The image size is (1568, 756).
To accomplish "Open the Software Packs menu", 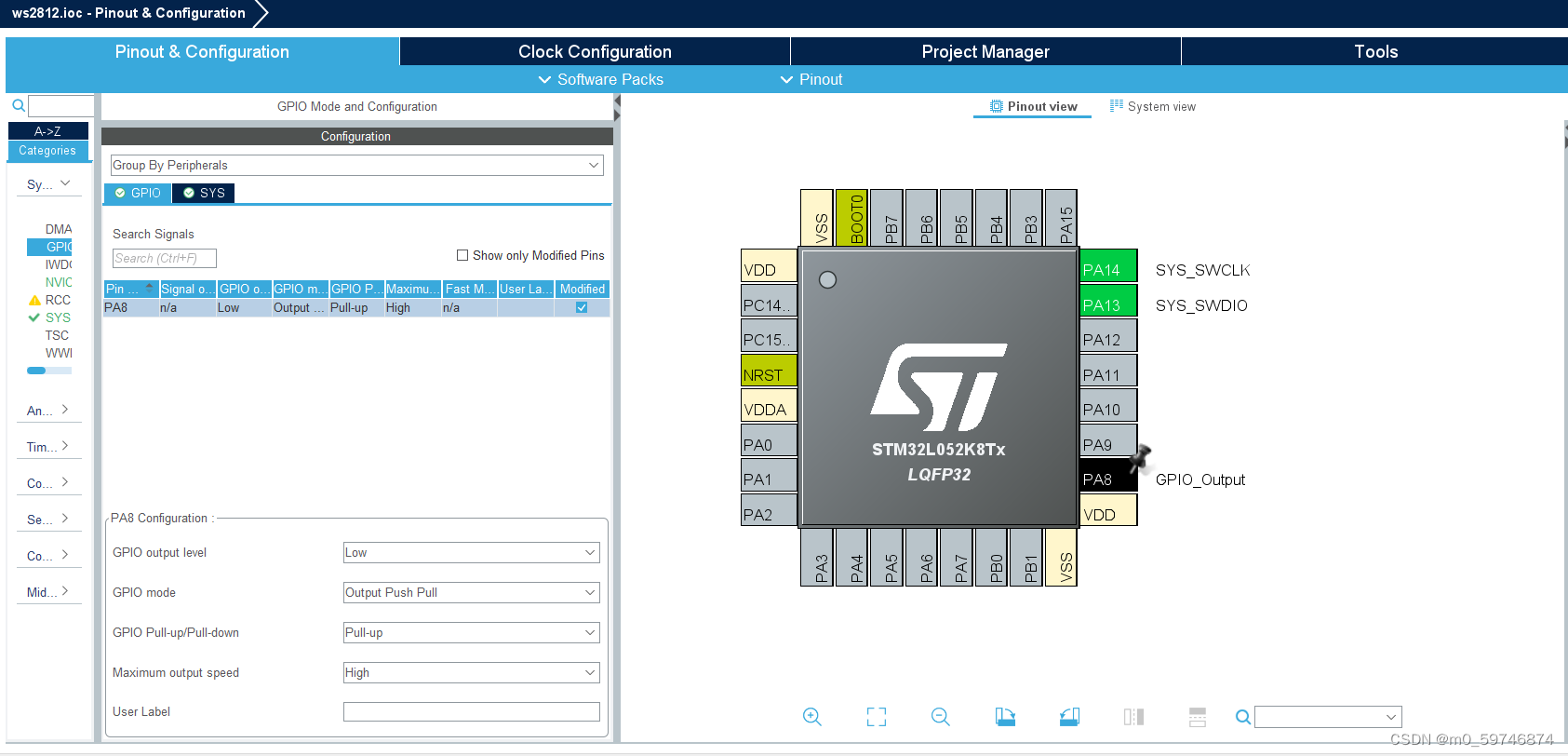I will [x=601, y=80].
